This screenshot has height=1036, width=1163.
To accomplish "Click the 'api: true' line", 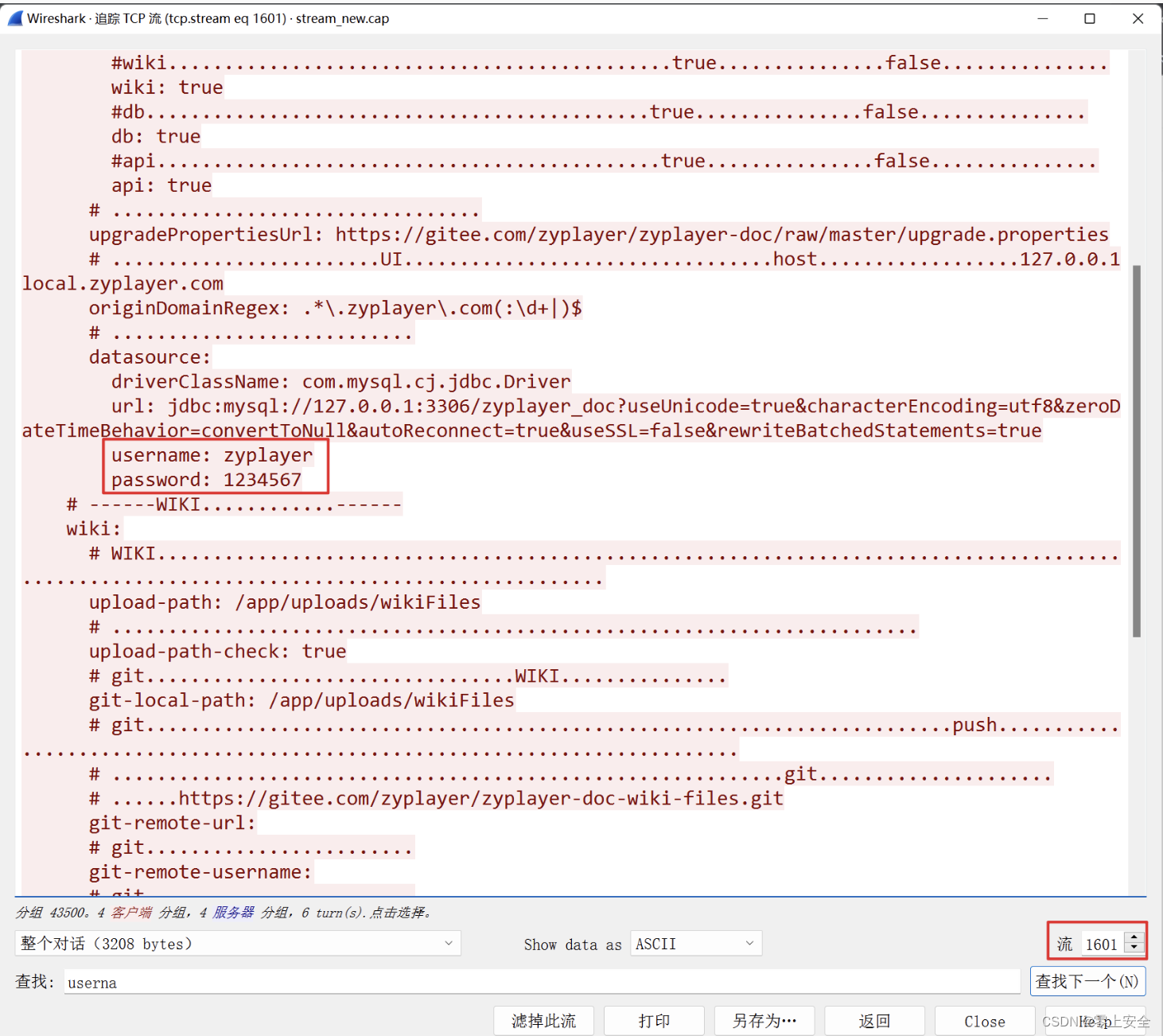I will [x=161, y=185].
